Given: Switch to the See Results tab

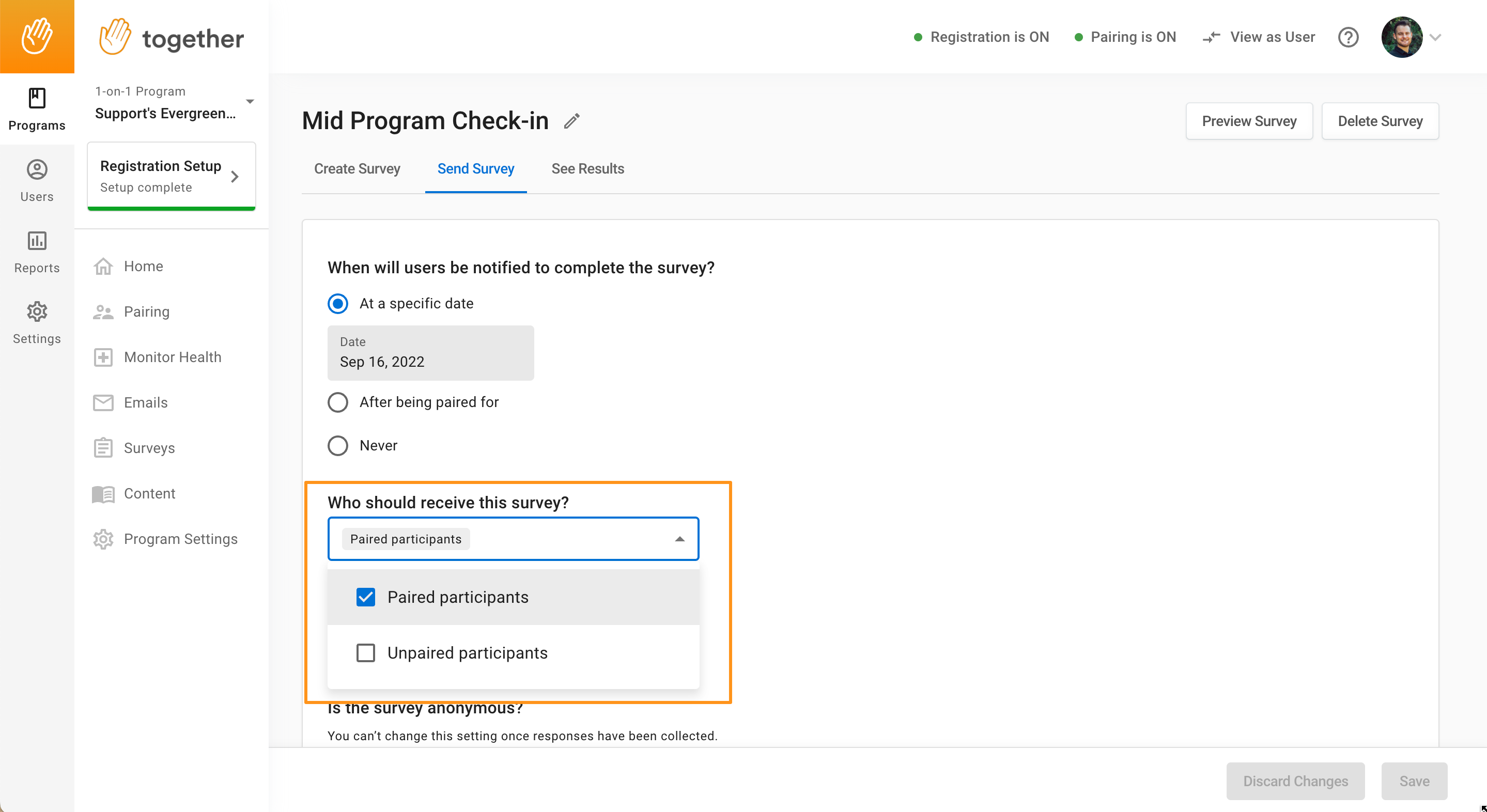Looking at the screenshot, I should pos(587,168).
